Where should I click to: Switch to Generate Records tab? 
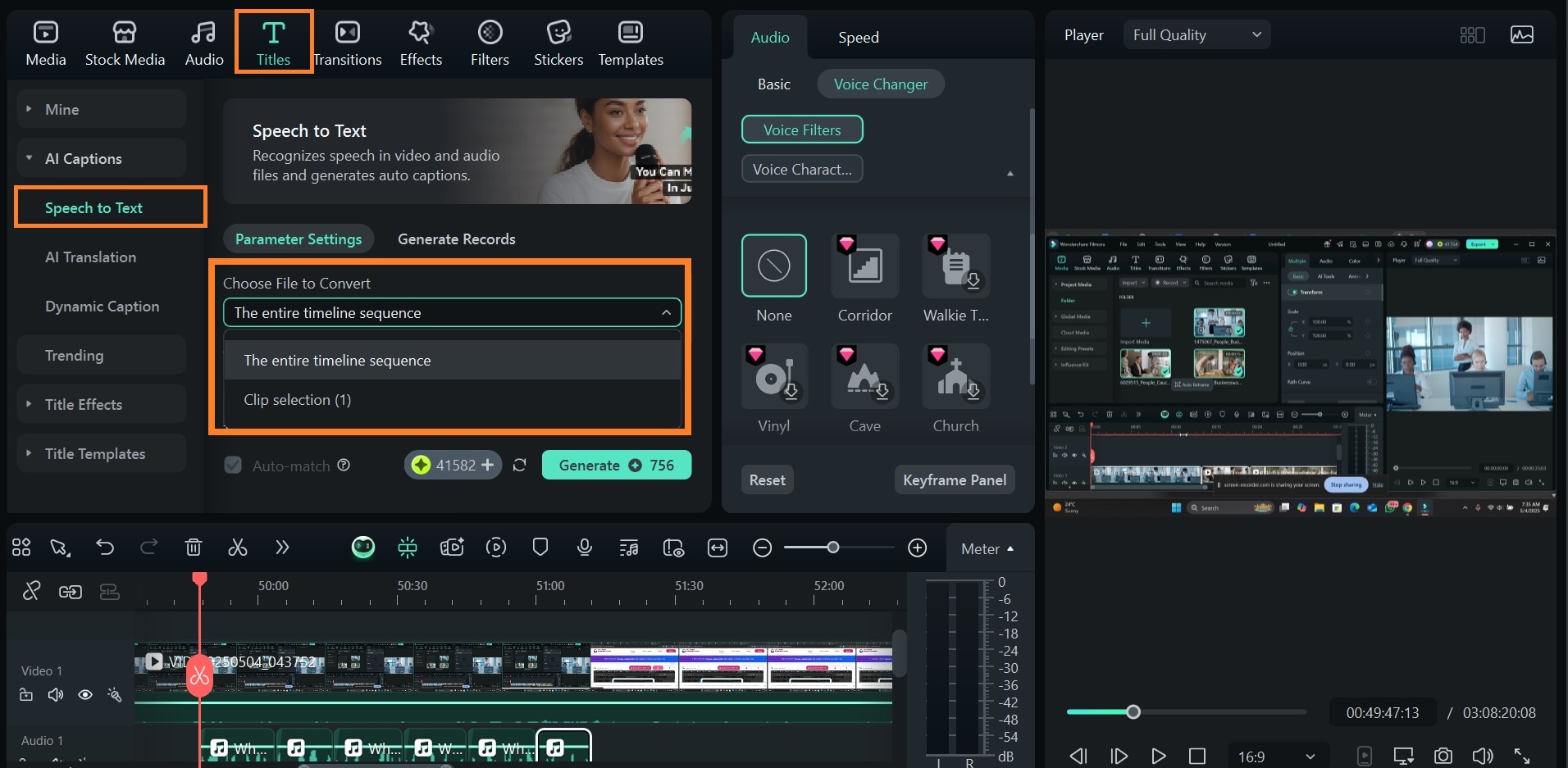[x=457, y=239]
